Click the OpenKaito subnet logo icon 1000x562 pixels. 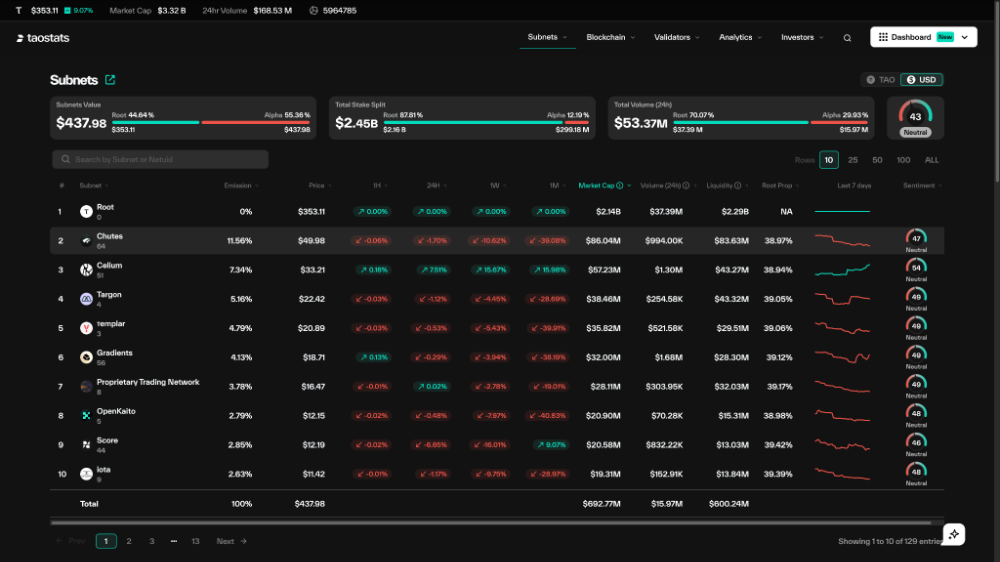[86, 415]
